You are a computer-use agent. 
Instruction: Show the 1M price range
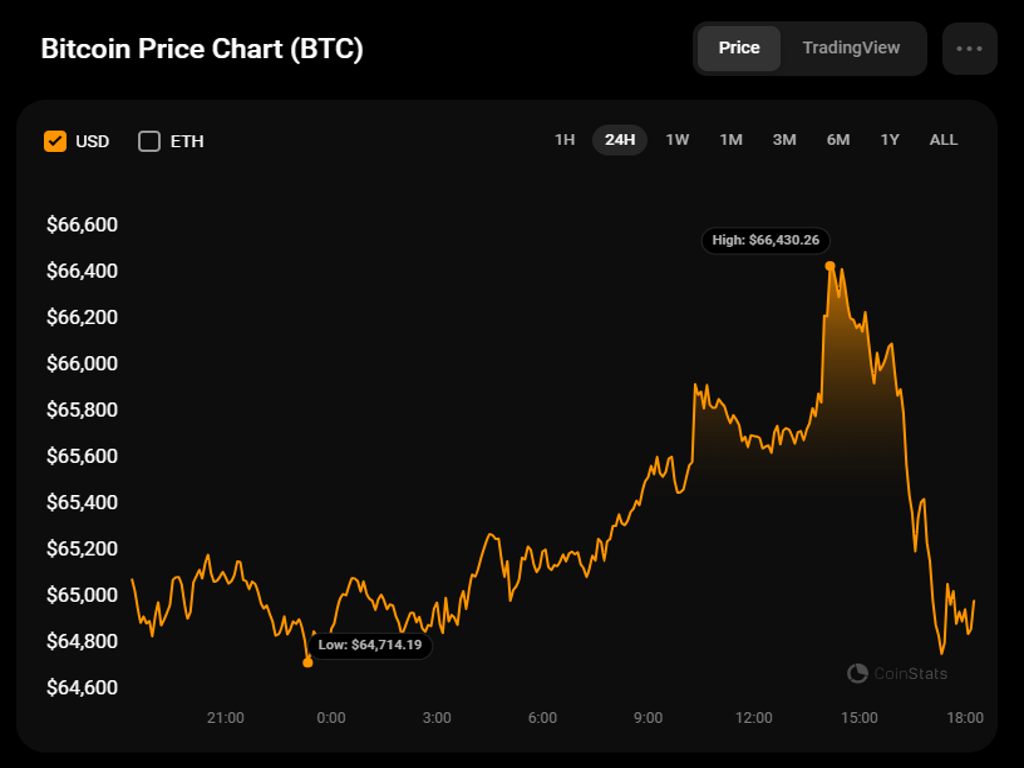coord(731,140)
